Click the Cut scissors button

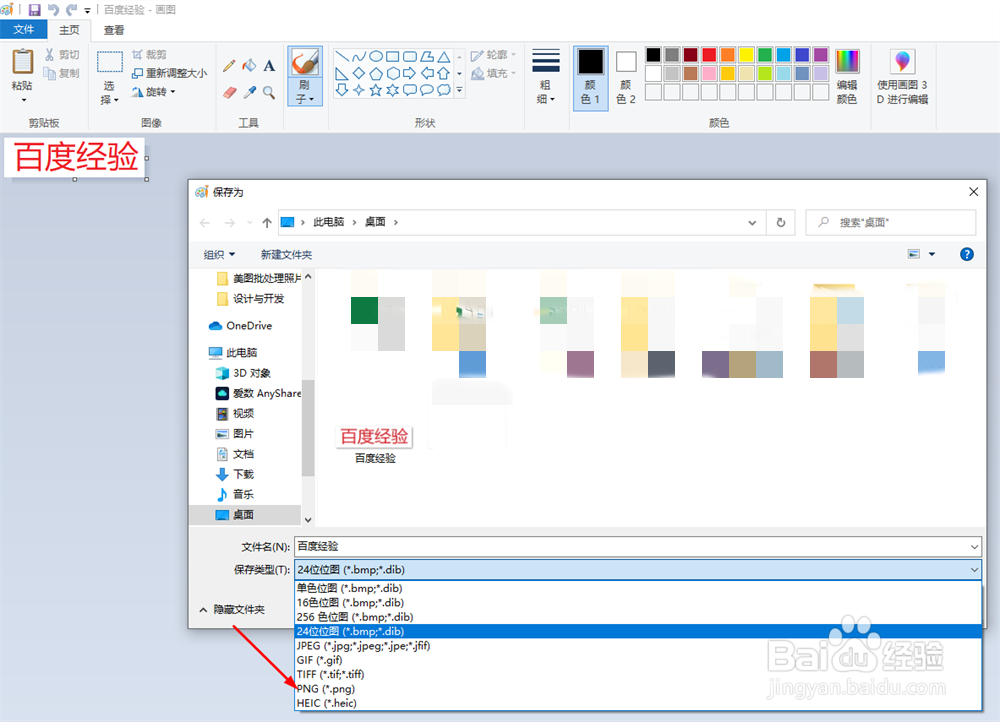61,55
